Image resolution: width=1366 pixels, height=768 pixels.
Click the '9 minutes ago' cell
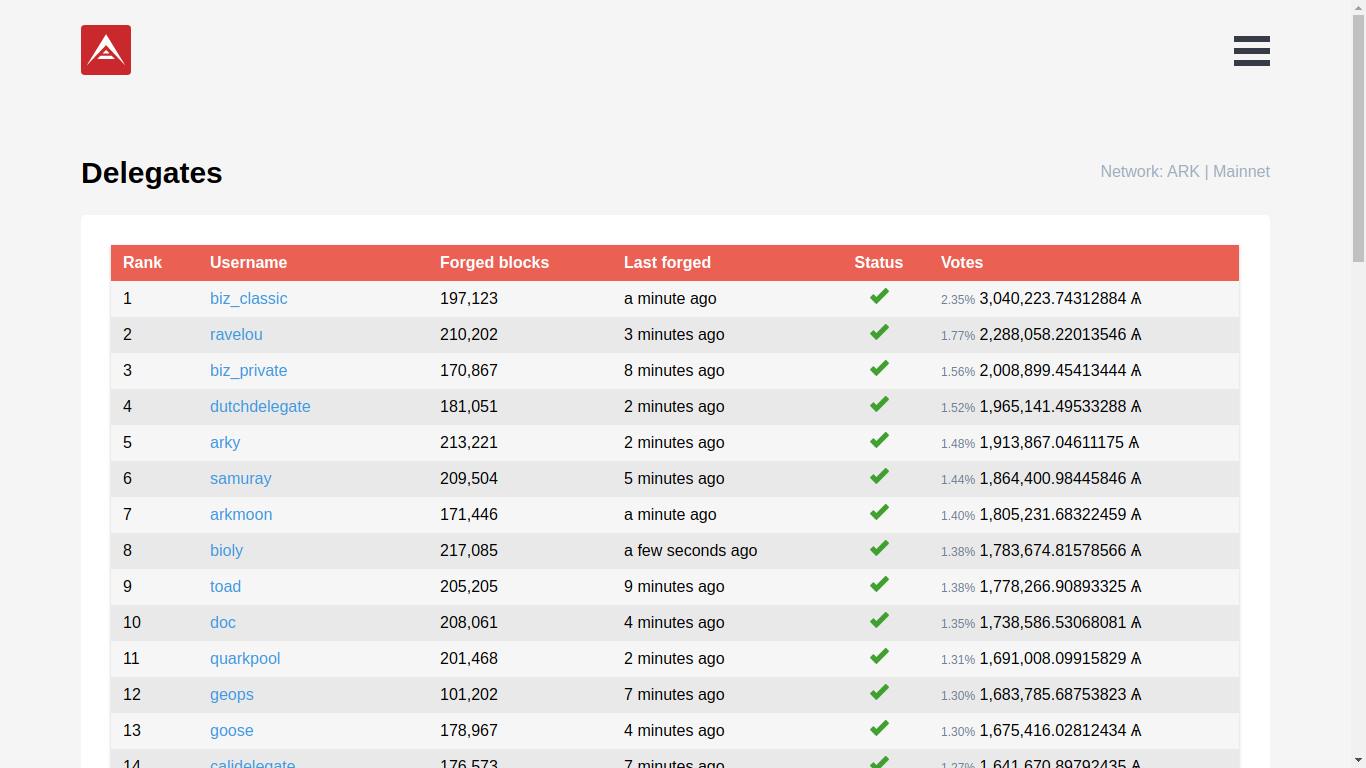(x=674, y=587)
